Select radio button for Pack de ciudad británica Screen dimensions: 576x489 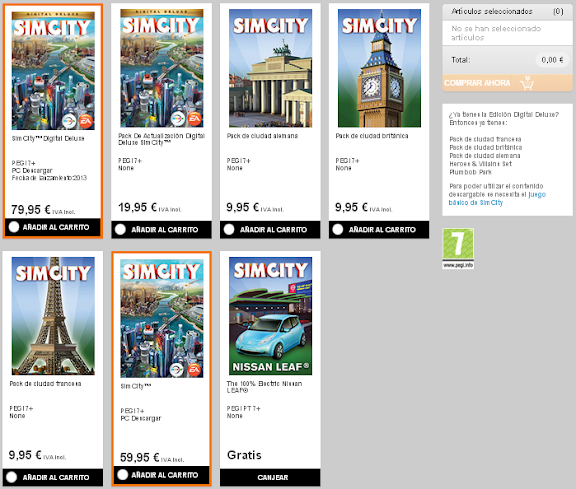coord(338,229)
